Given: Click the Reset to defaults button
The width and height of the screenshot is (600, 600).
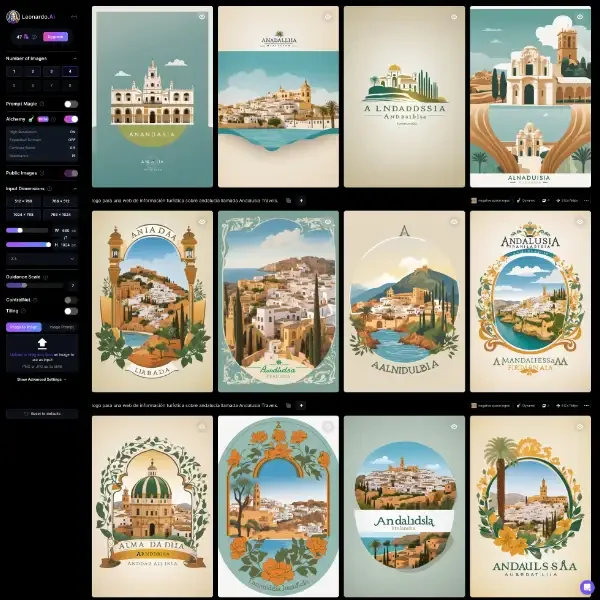Looking at the screenshot, I should tap(42, 414).
